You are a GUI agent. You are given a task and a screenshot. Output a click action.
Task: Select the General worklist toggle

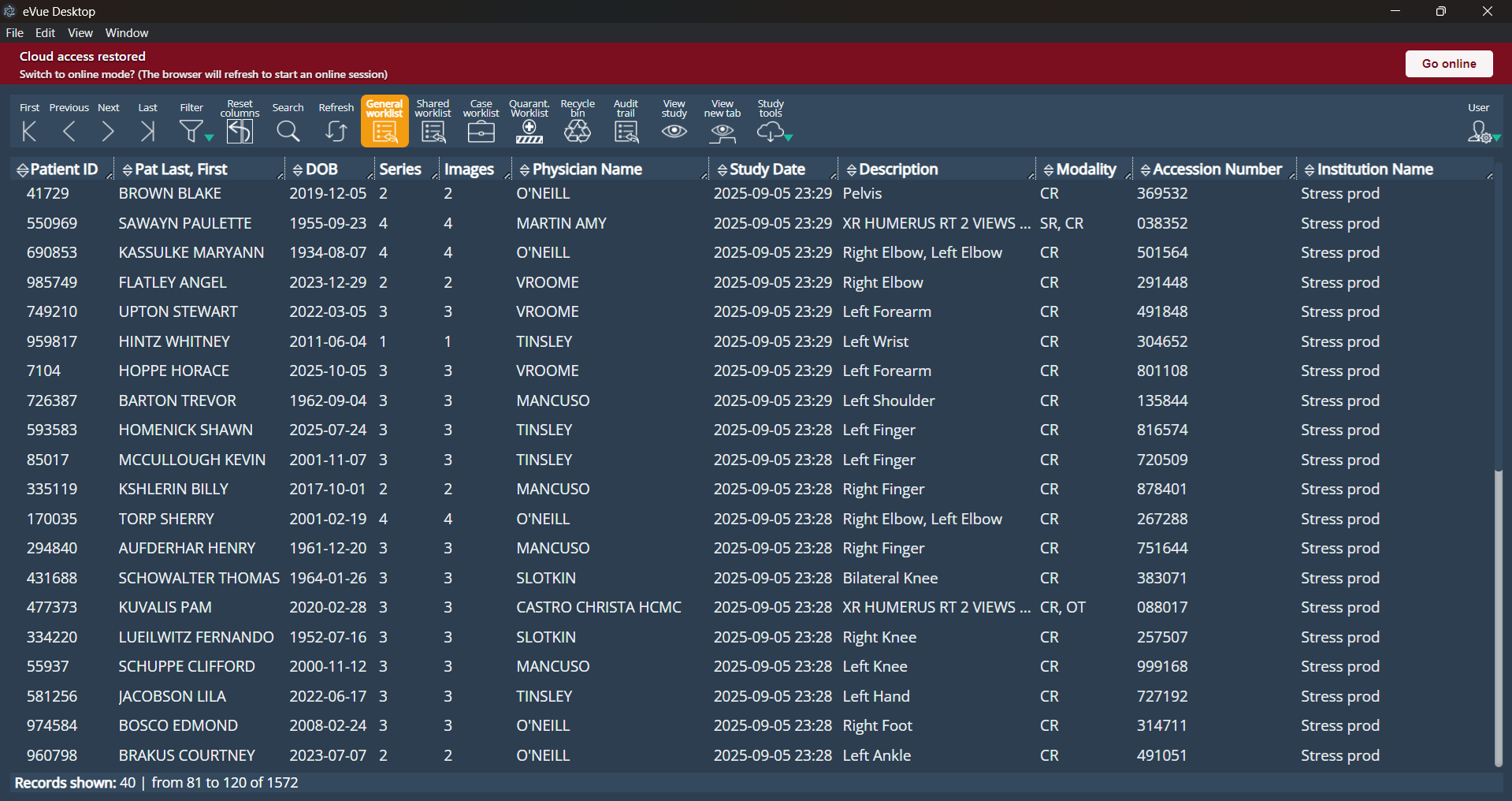tap(385, 121)
